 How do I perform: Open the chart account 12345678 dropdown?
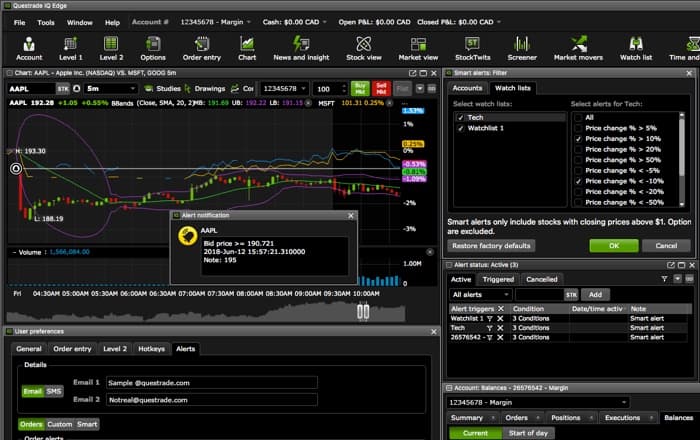coord(284,89)
